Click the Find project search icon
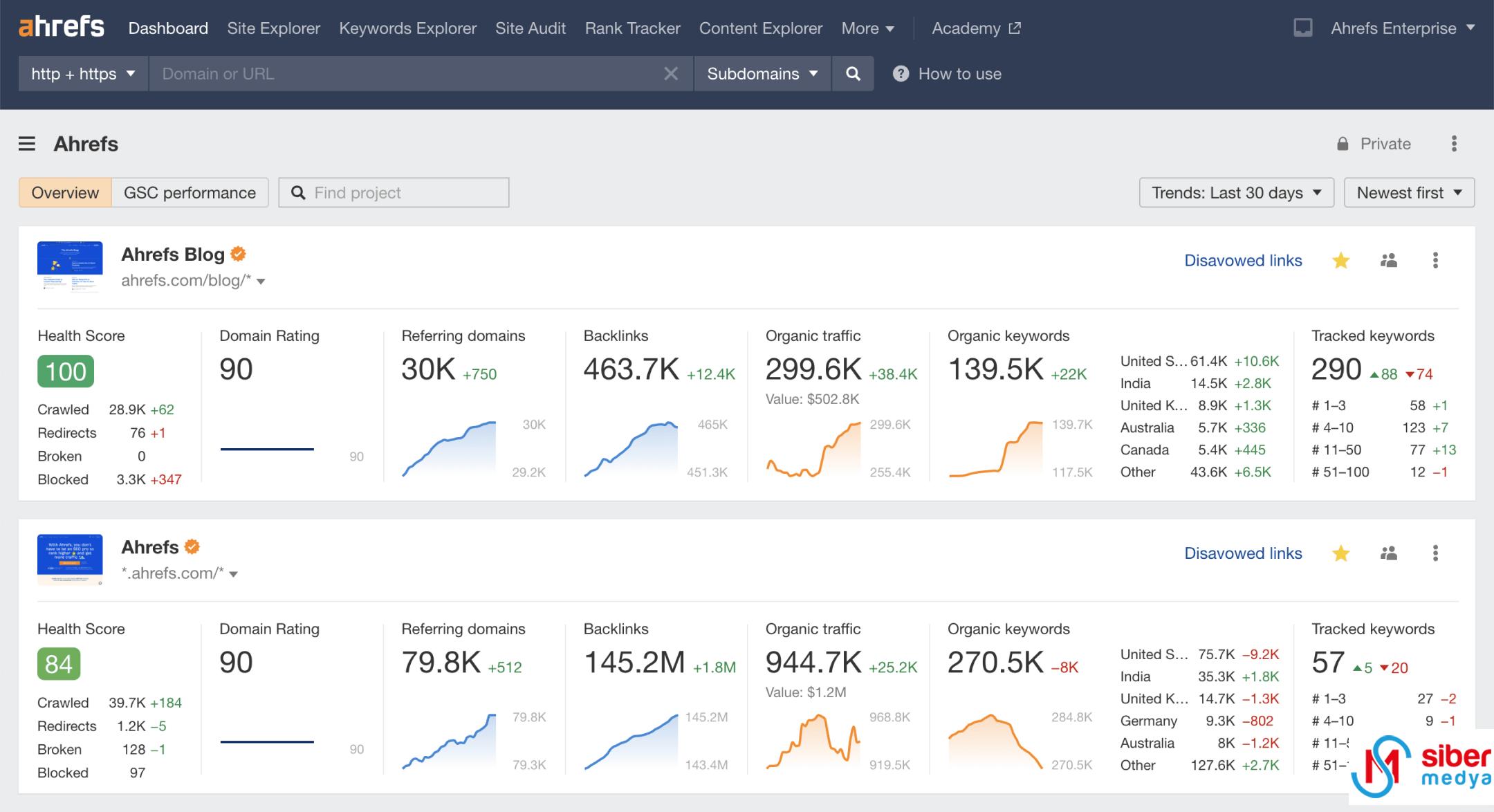The height and width of the screenshot is (812, 1494). click(298, 192)
